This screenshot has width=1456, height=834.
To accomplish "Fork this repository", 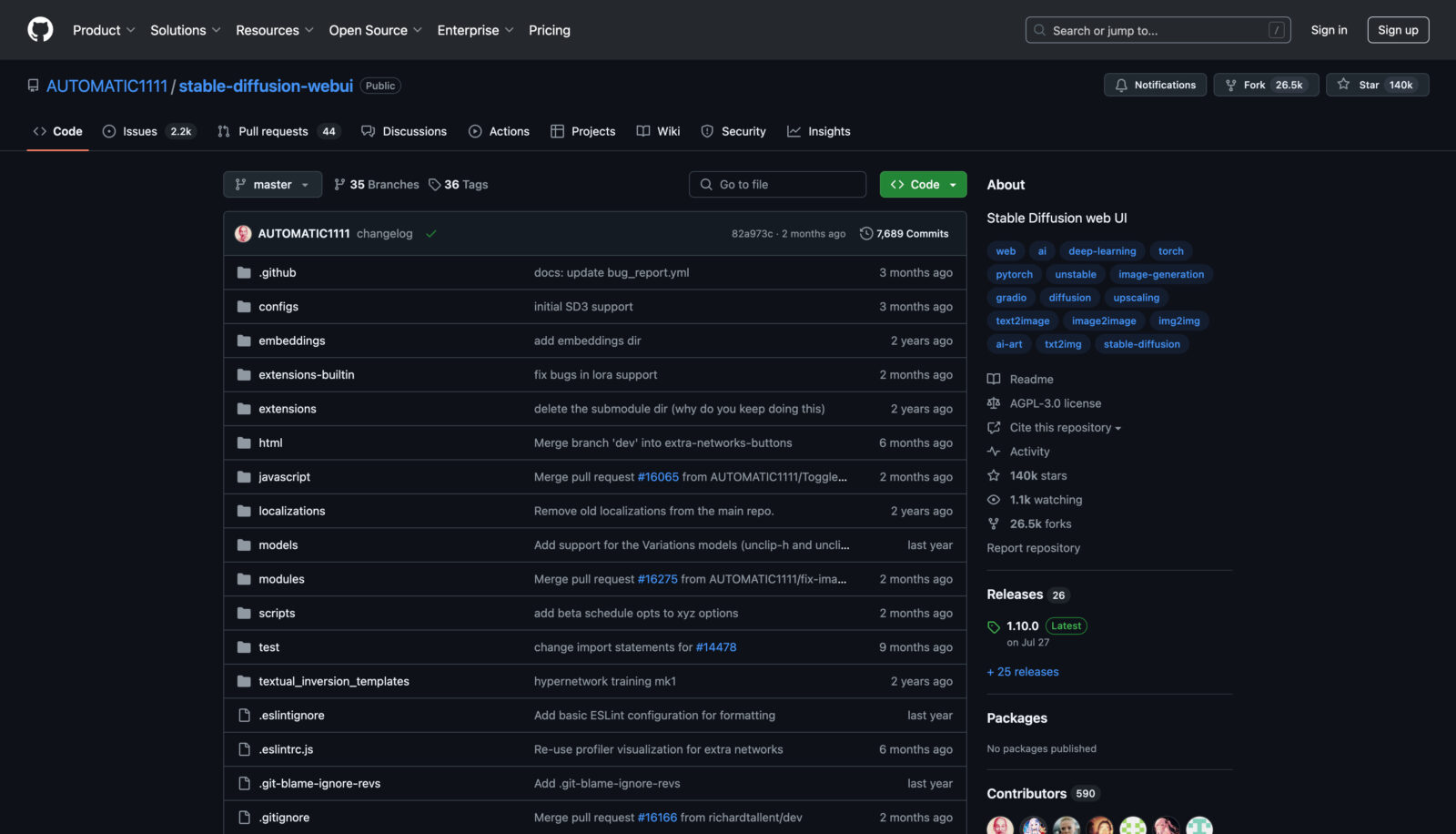I will (x=1265, y=85).
